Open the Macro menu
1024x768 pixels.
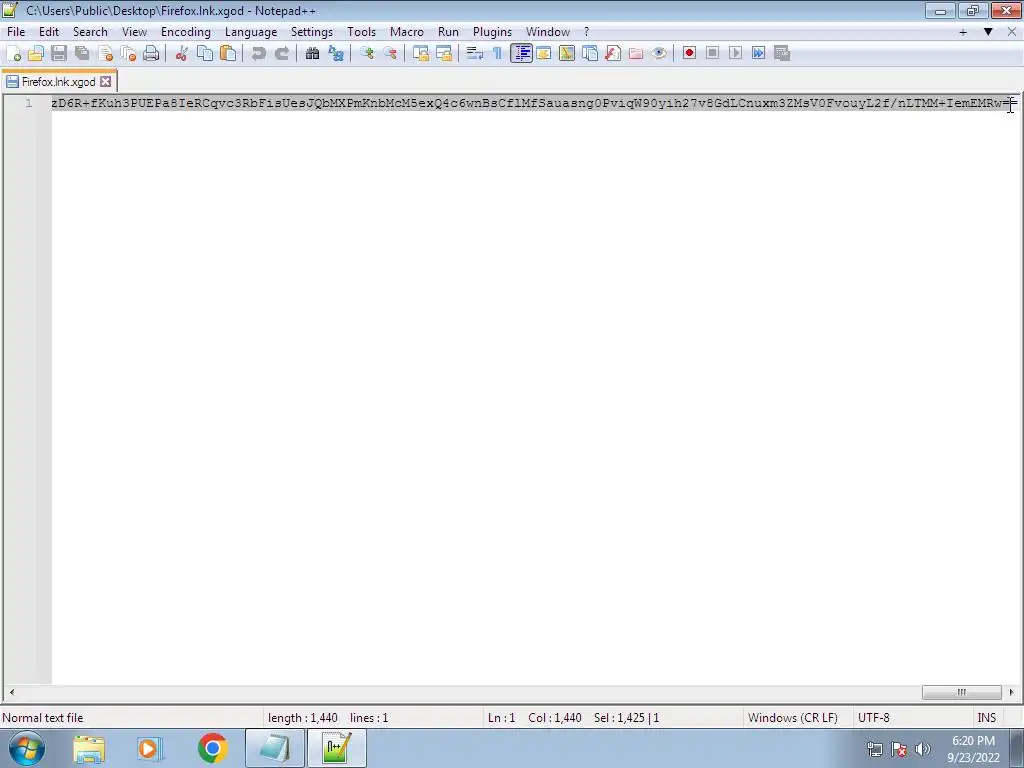click(x=407, y=32)
